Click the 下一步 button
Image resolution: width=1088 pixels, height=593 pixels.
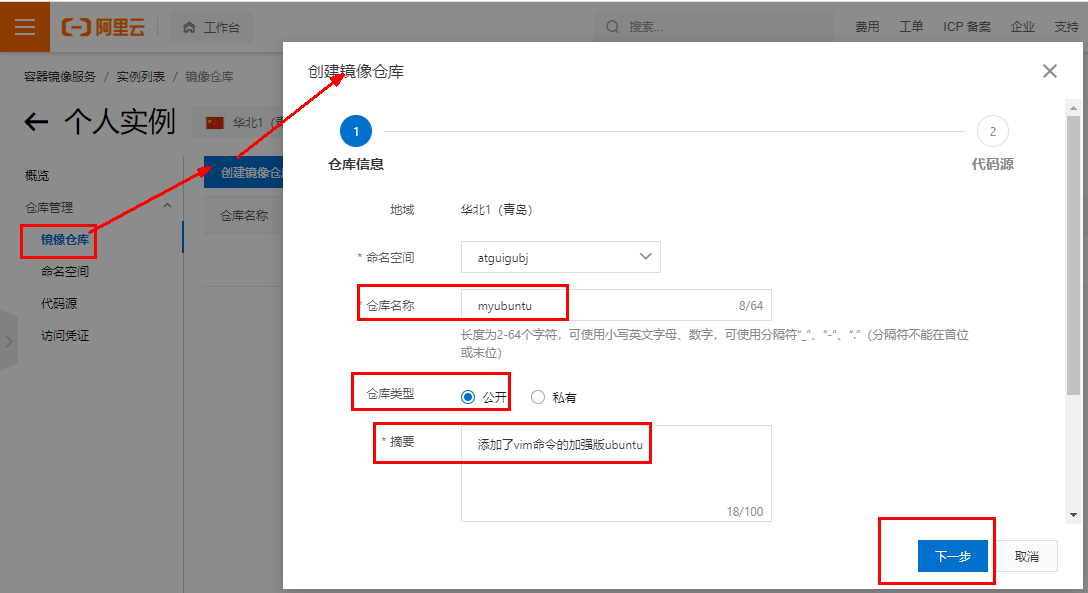[953, 556]
